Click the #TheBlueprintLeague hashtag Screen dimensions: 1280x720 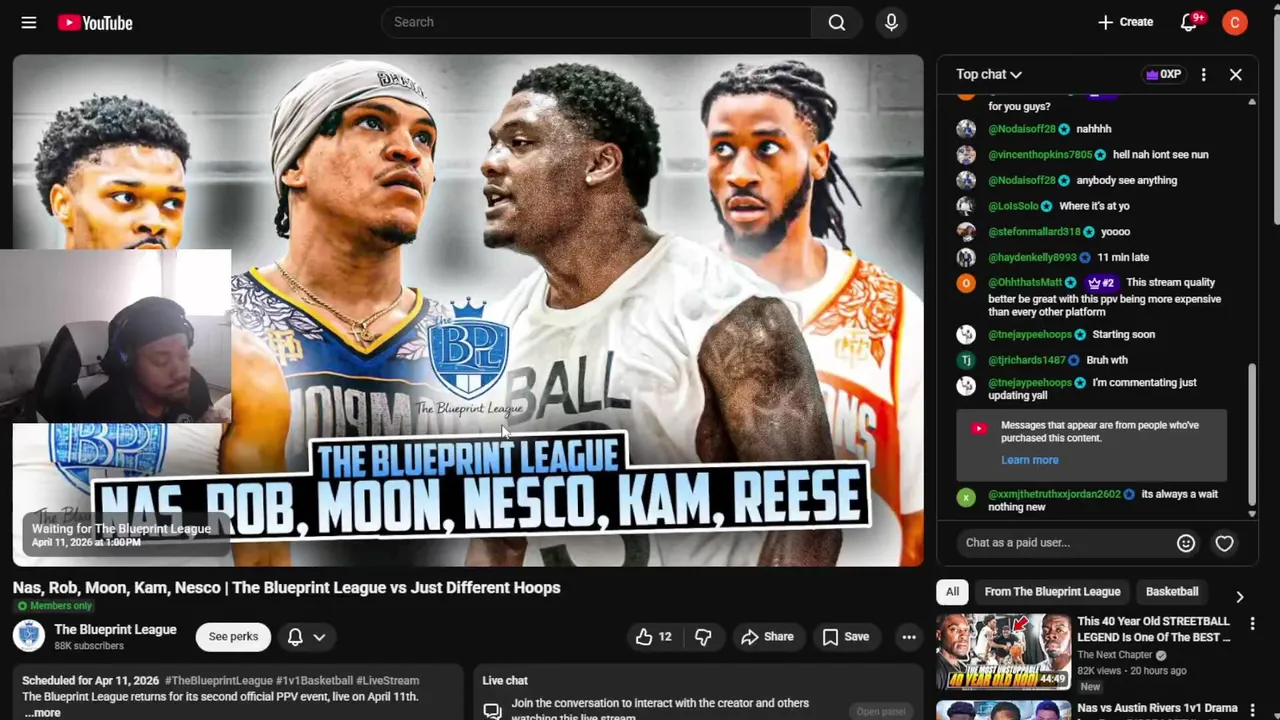coord(219,681)
